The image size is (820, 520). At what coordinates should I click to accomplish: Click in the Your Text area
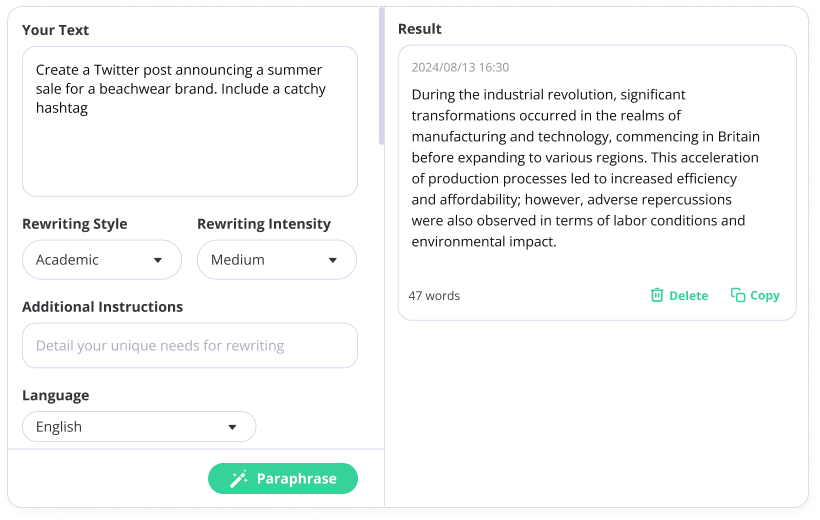(x=190, y=121)
